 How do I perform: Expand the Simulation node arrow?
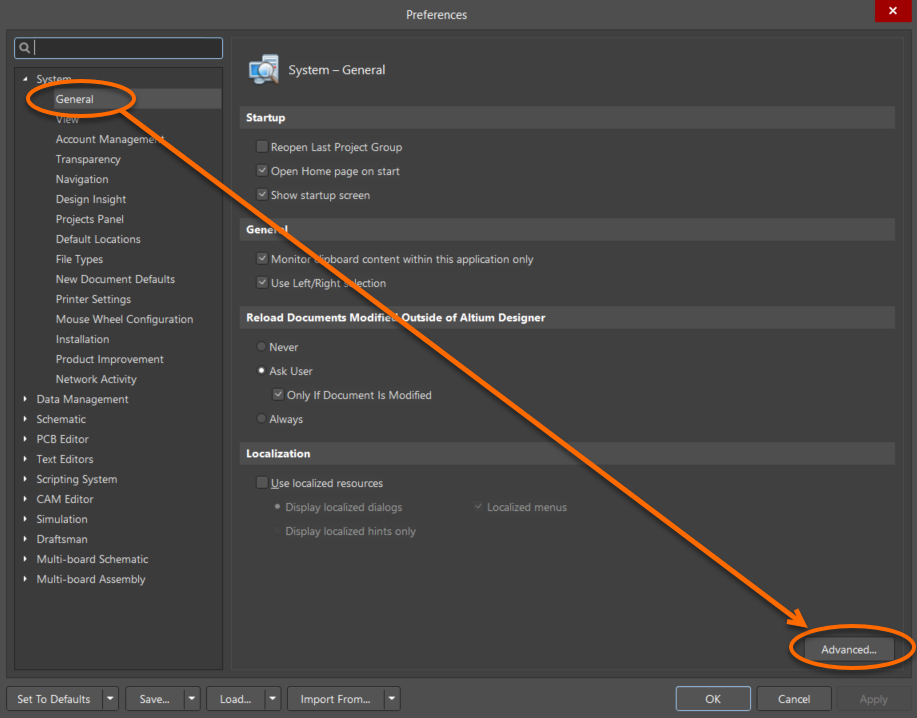25,519
